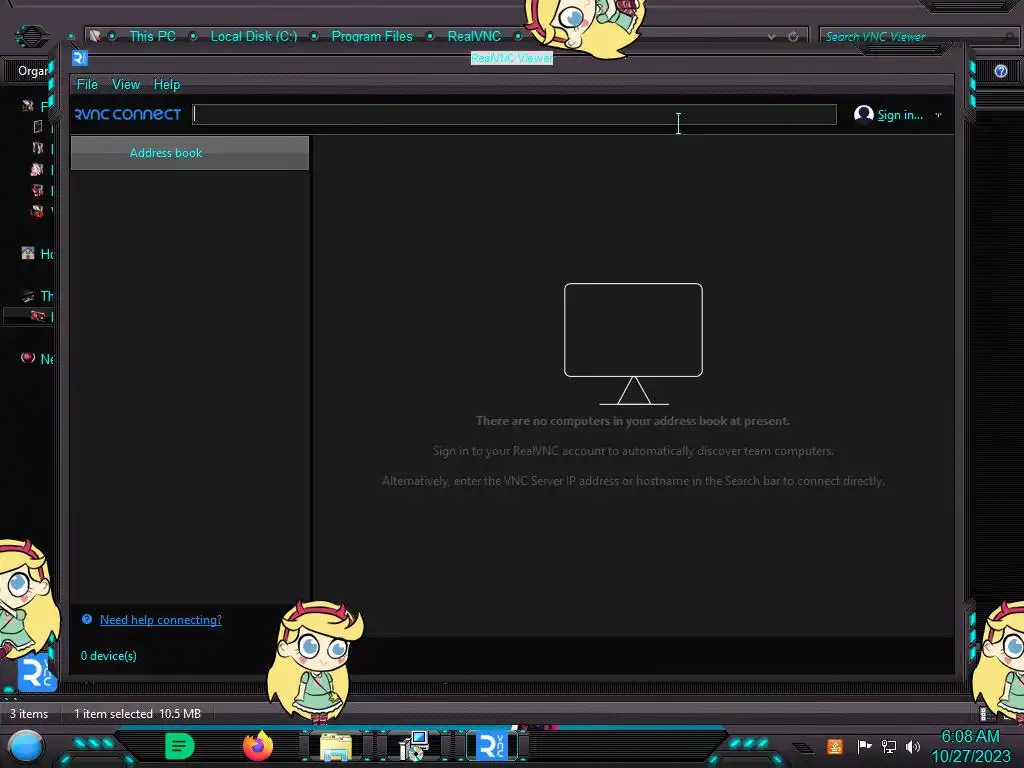The height and width of the screenshot is (768, 1024).
Task: Go to This PC in Explorer breadcrumb
Action: (x=152, y=37)
